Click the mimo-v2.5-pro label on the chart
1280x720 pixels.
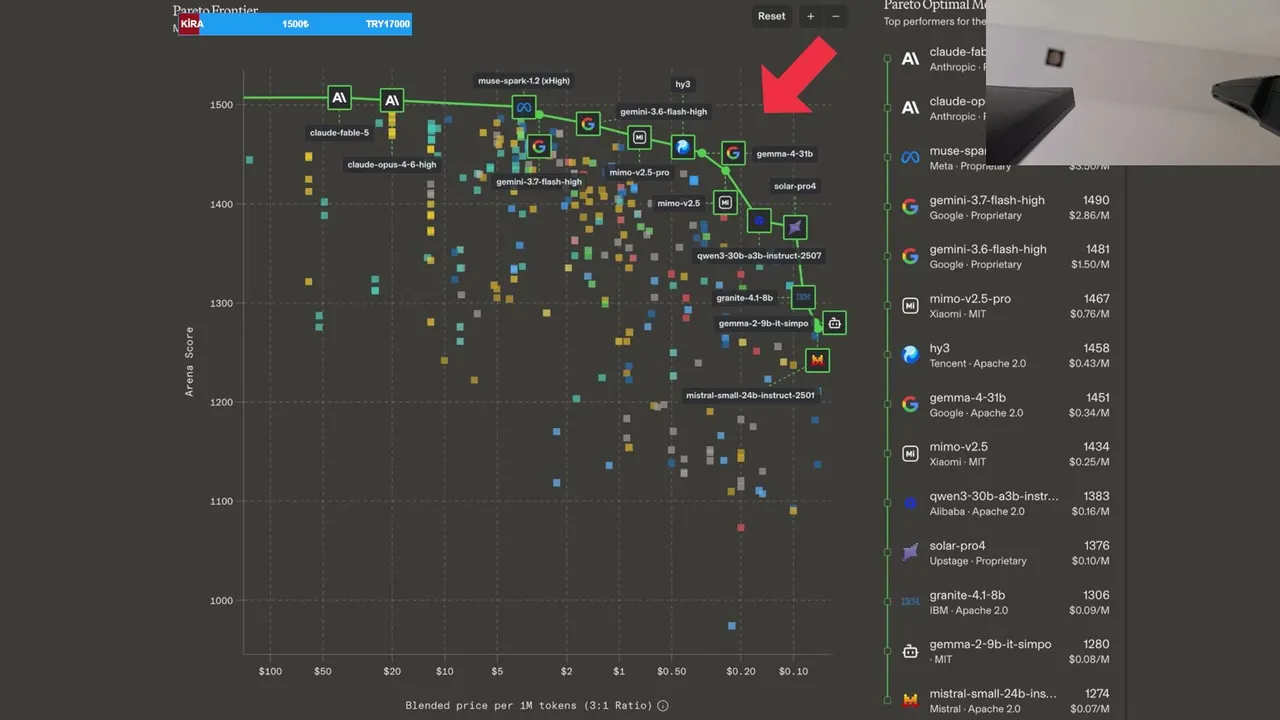click(x=639, y=172)
